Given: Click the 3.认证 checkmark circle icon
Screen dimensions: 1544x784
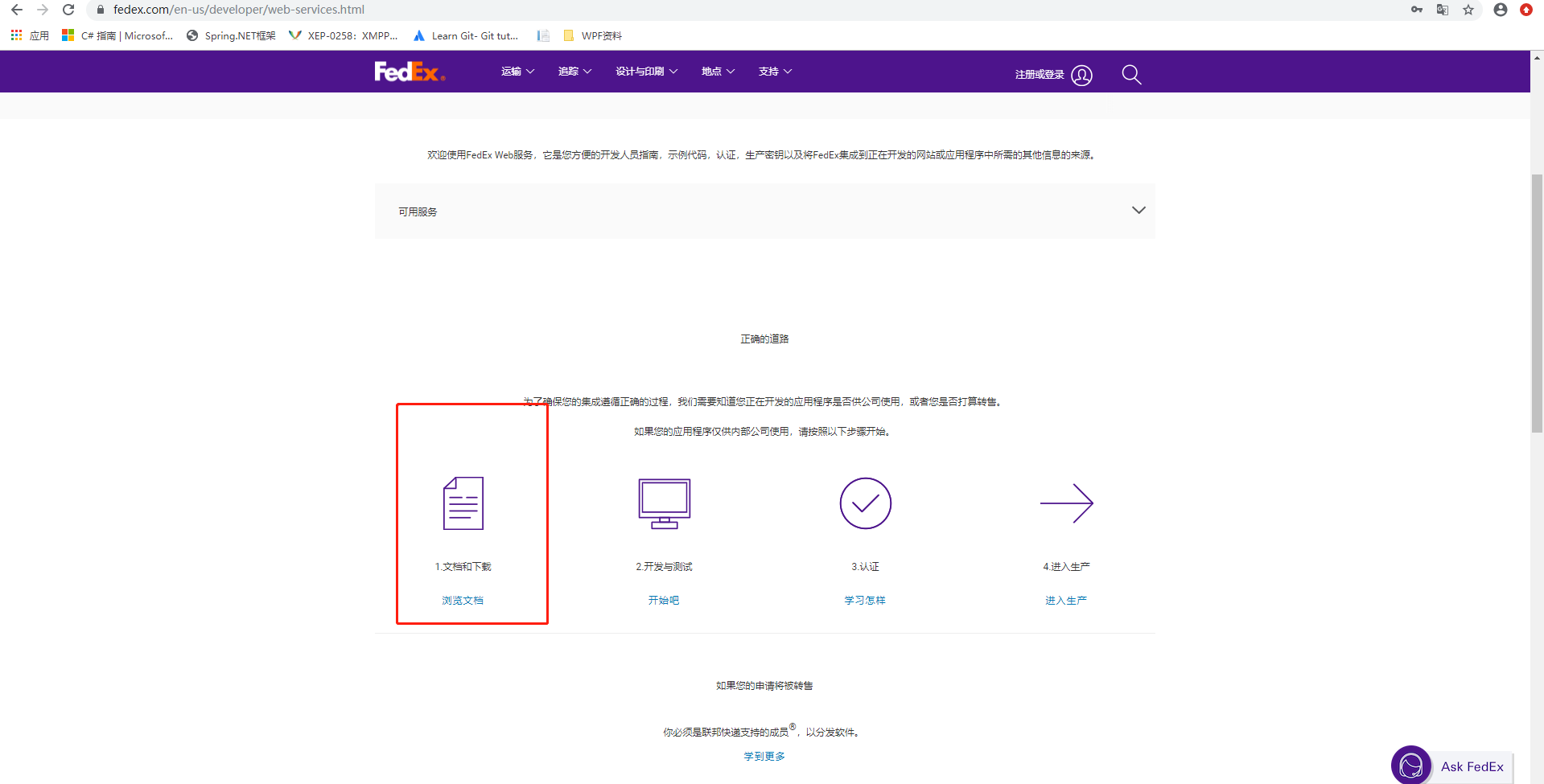Looking at the screenshot, I should [865, 503].
